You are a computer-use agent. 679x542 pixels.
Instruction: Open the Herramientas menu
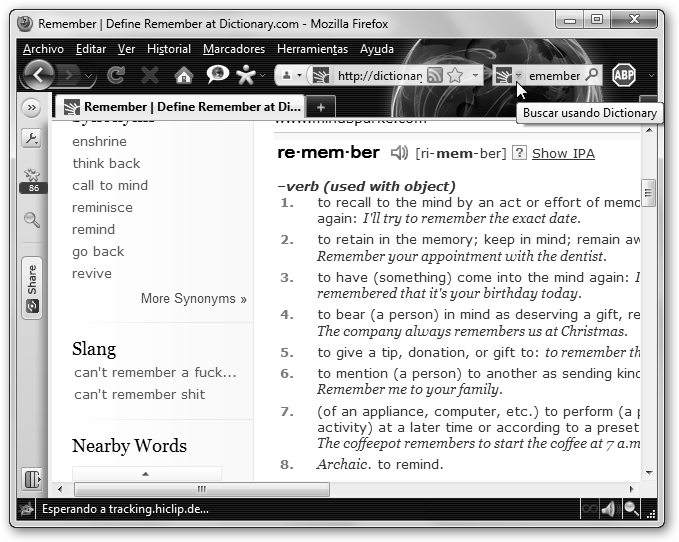[314, 48]
